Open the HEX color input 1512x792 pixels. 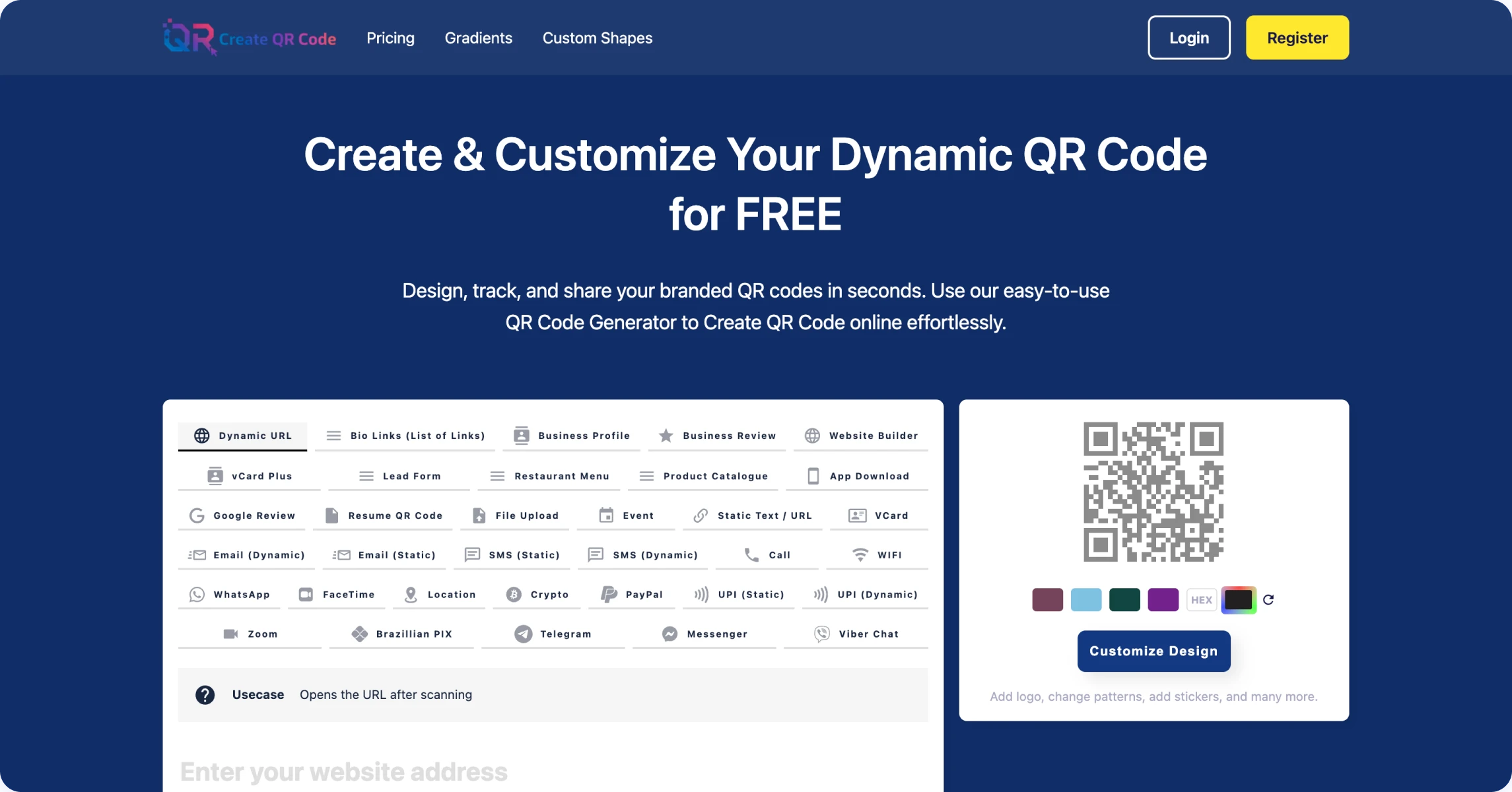[x=1201, y=600]
